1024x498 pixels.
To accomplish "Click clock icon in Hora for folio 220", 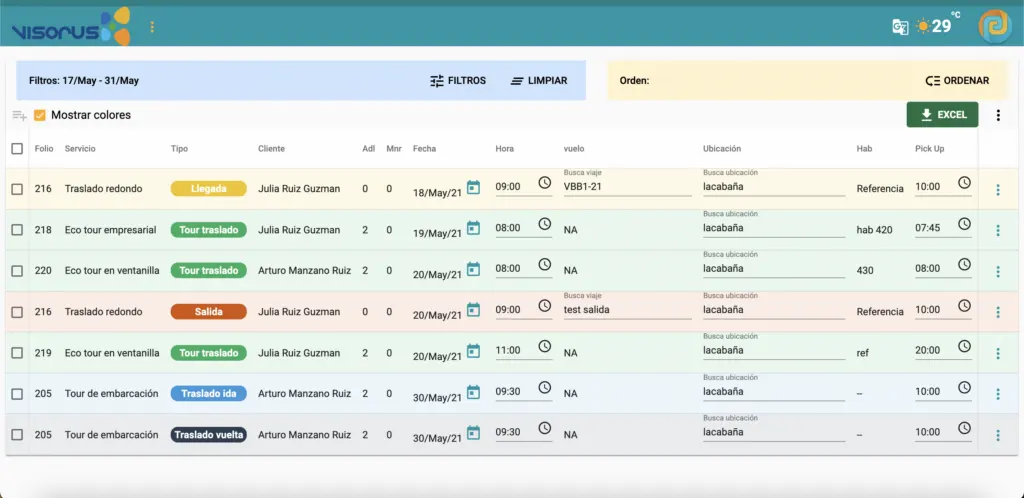I will (545, 265).
